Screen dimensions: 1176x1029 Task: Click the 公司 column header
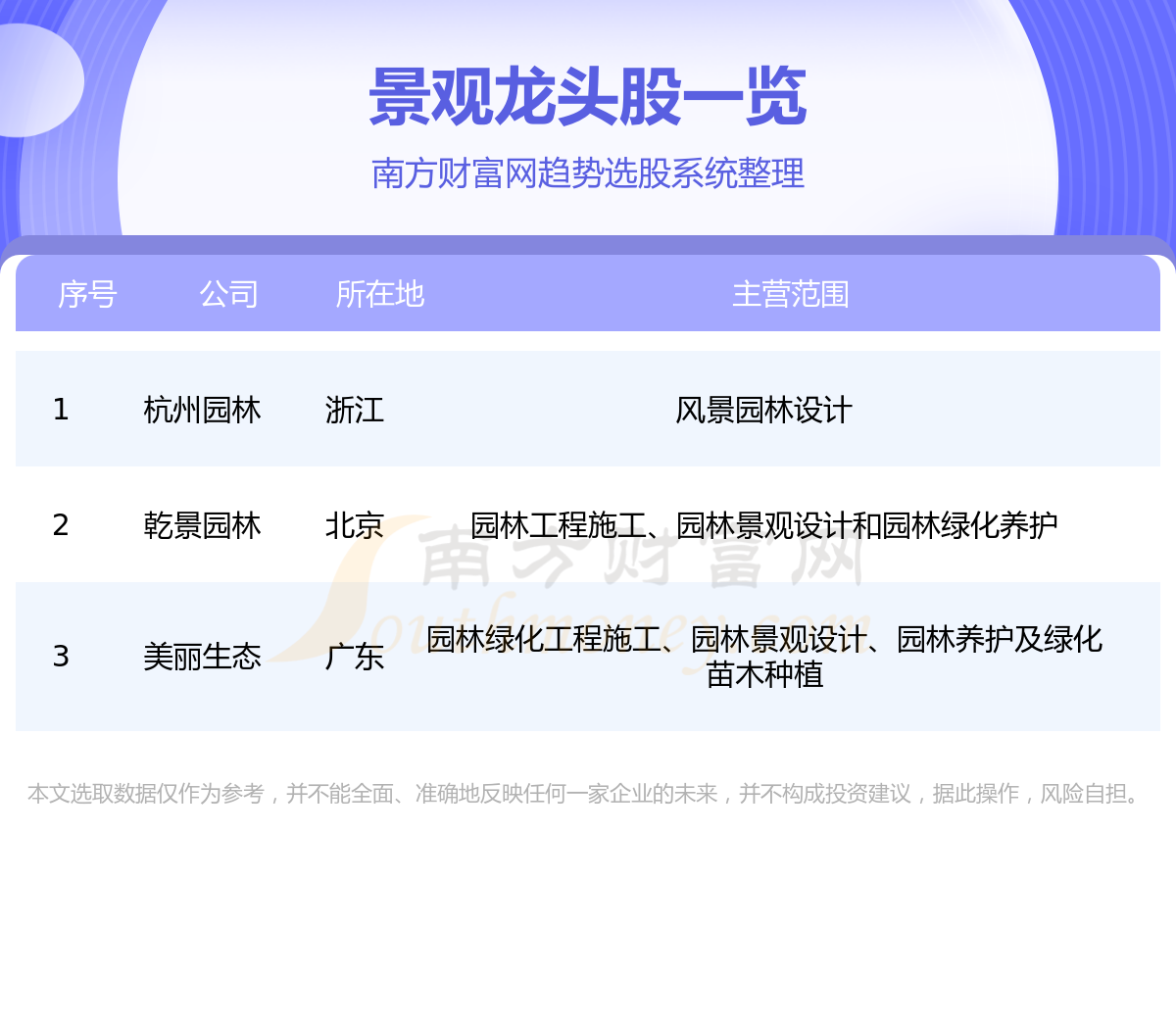[228, 294]
